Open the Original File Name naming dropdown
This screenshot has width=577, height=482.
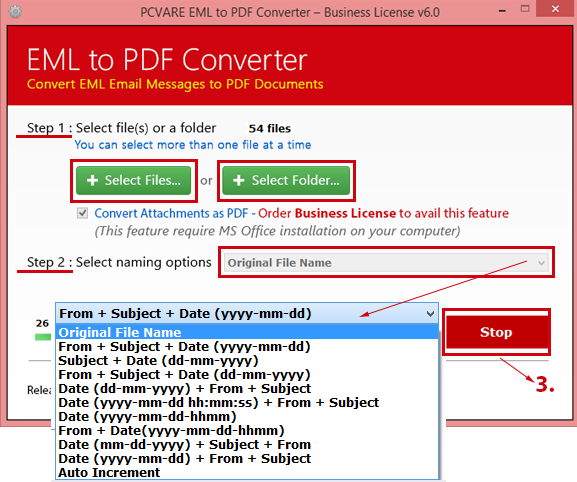tap(386, 263)
